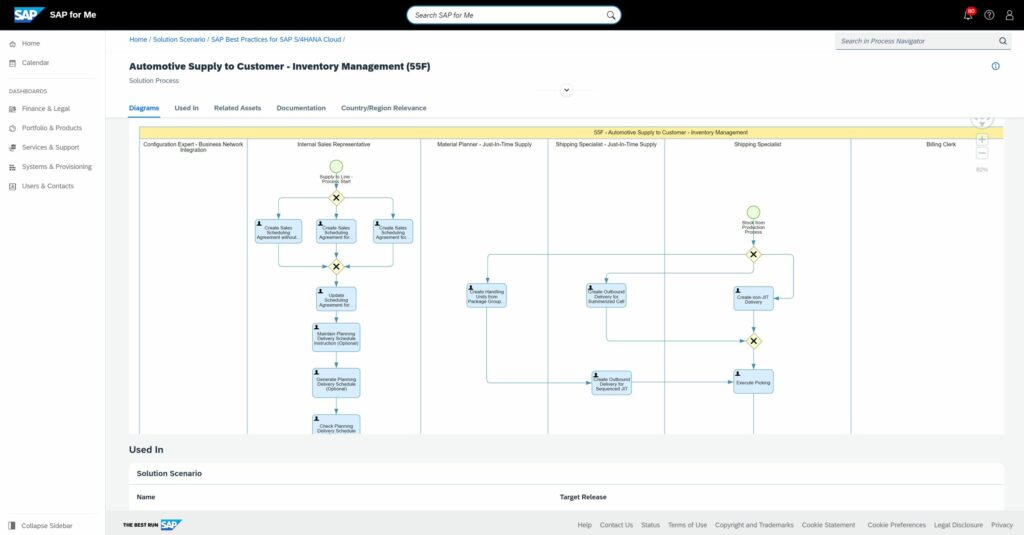Open Contact Us footer link
The height and width of the screenshot is (535, 1024).
point(616,525)
